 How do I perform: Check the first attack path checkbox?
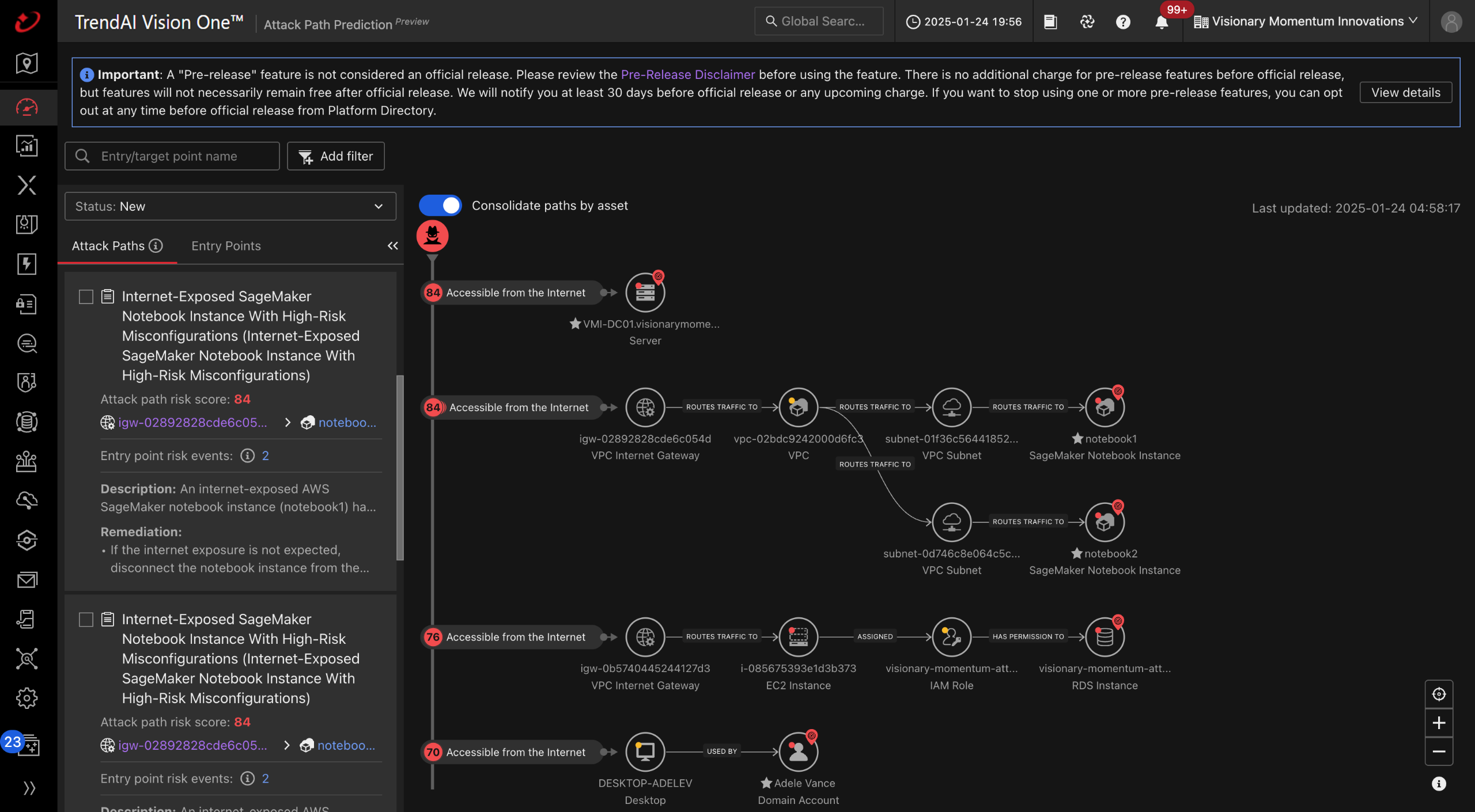[86, 297]
